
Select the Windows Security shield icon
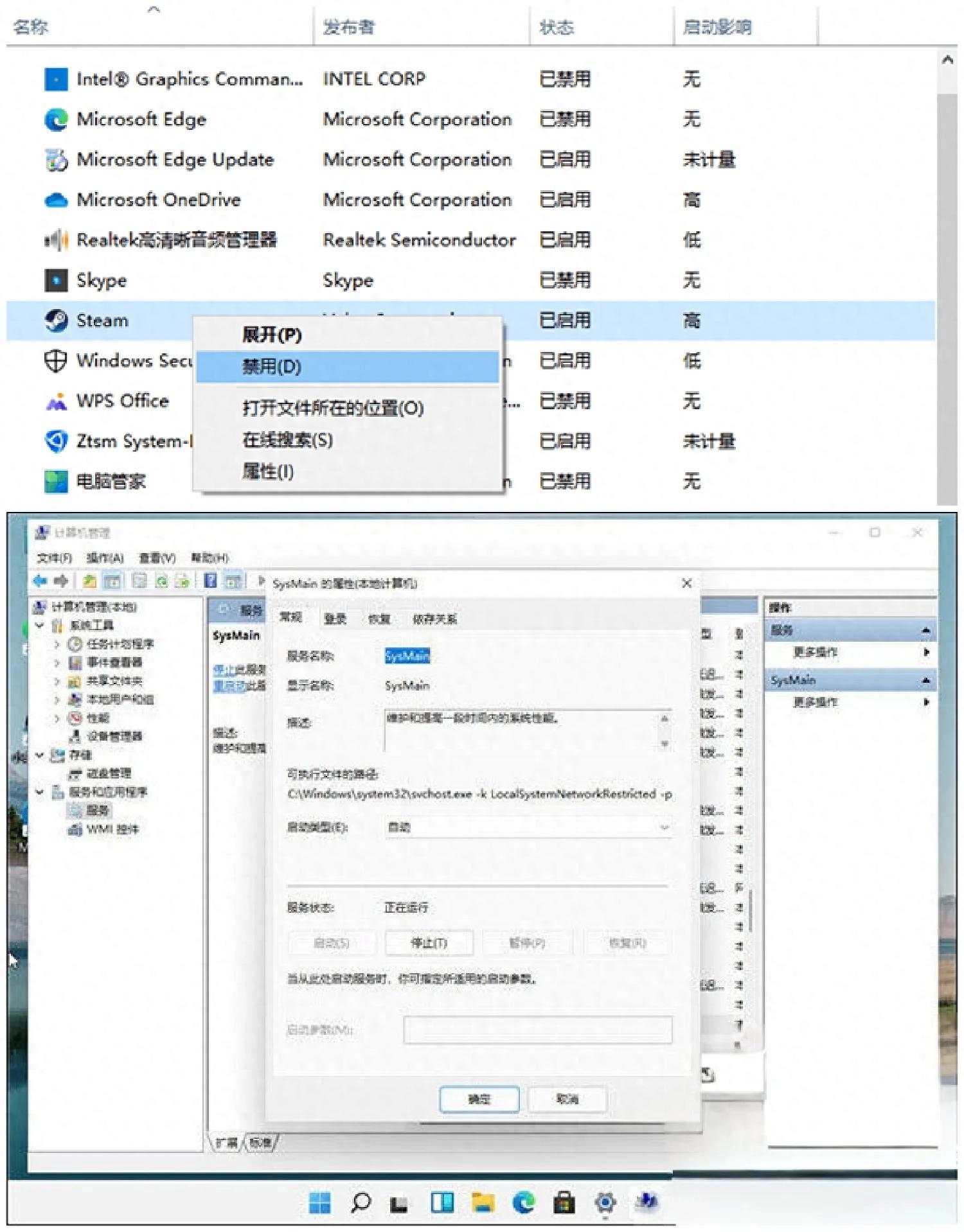pos(56,361)
